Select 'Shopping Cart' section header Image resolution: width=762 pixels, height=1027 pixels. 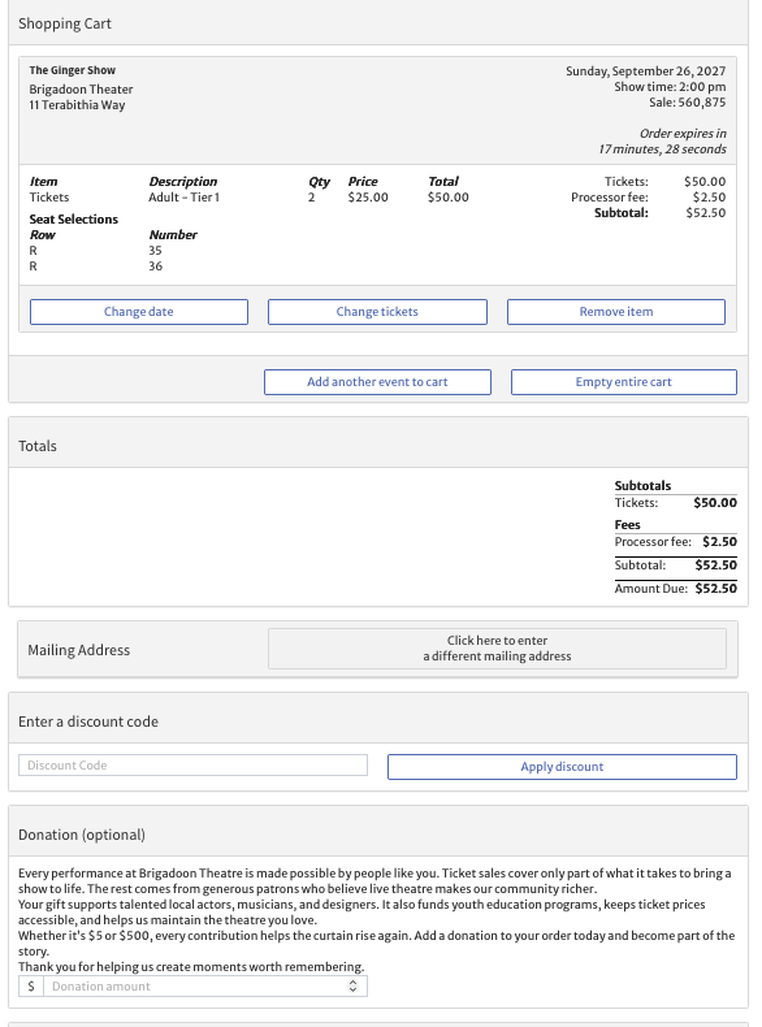coord(65,24)
